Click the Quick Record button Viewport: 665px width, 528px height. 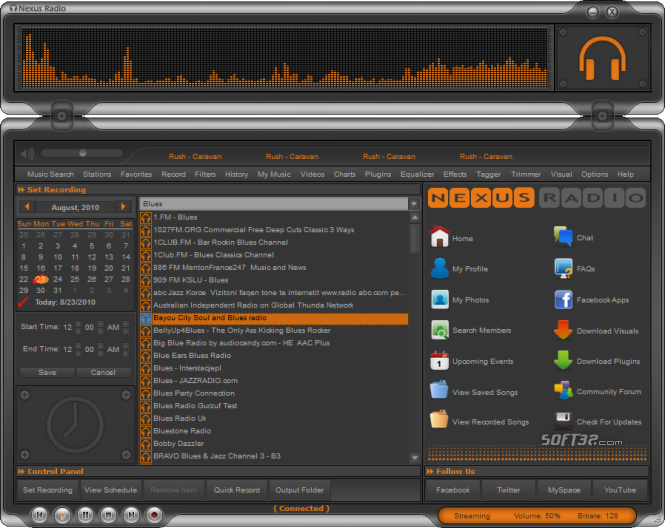[237, 490]
